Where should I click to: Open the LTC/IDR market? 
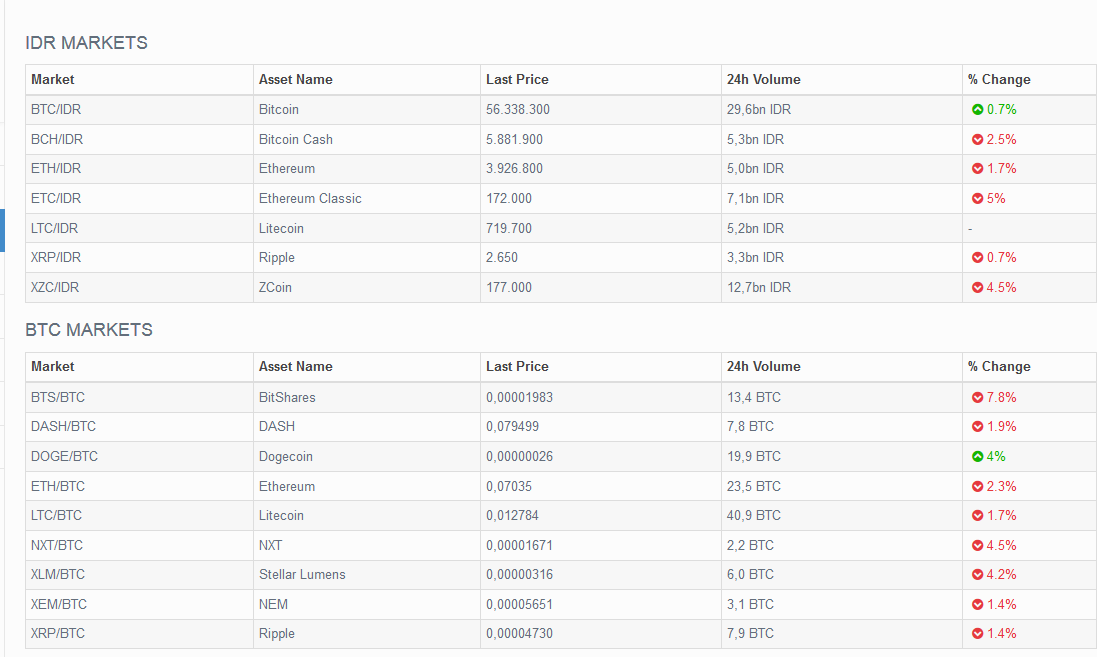tap(55, 228)
